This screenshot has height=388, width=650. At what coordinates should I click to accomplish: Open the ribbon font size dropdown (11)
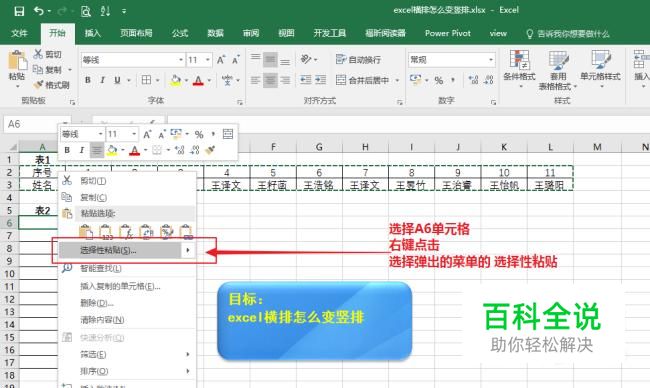tap(208, 60)
